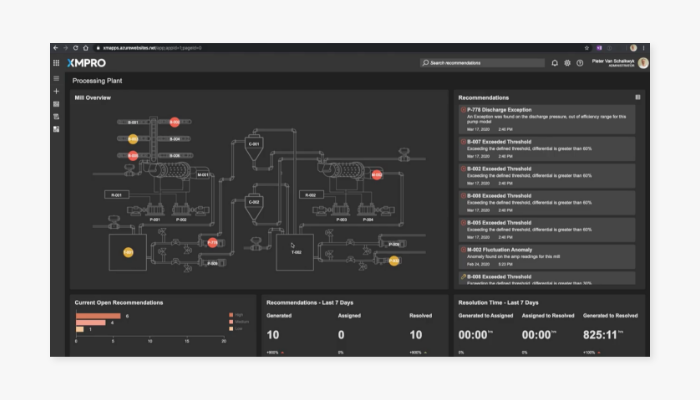700x400 pixels.
Task: Open the B-002 Exceeded Threshold recommendation
Action: pyautogui.click(x=547, y=175)
